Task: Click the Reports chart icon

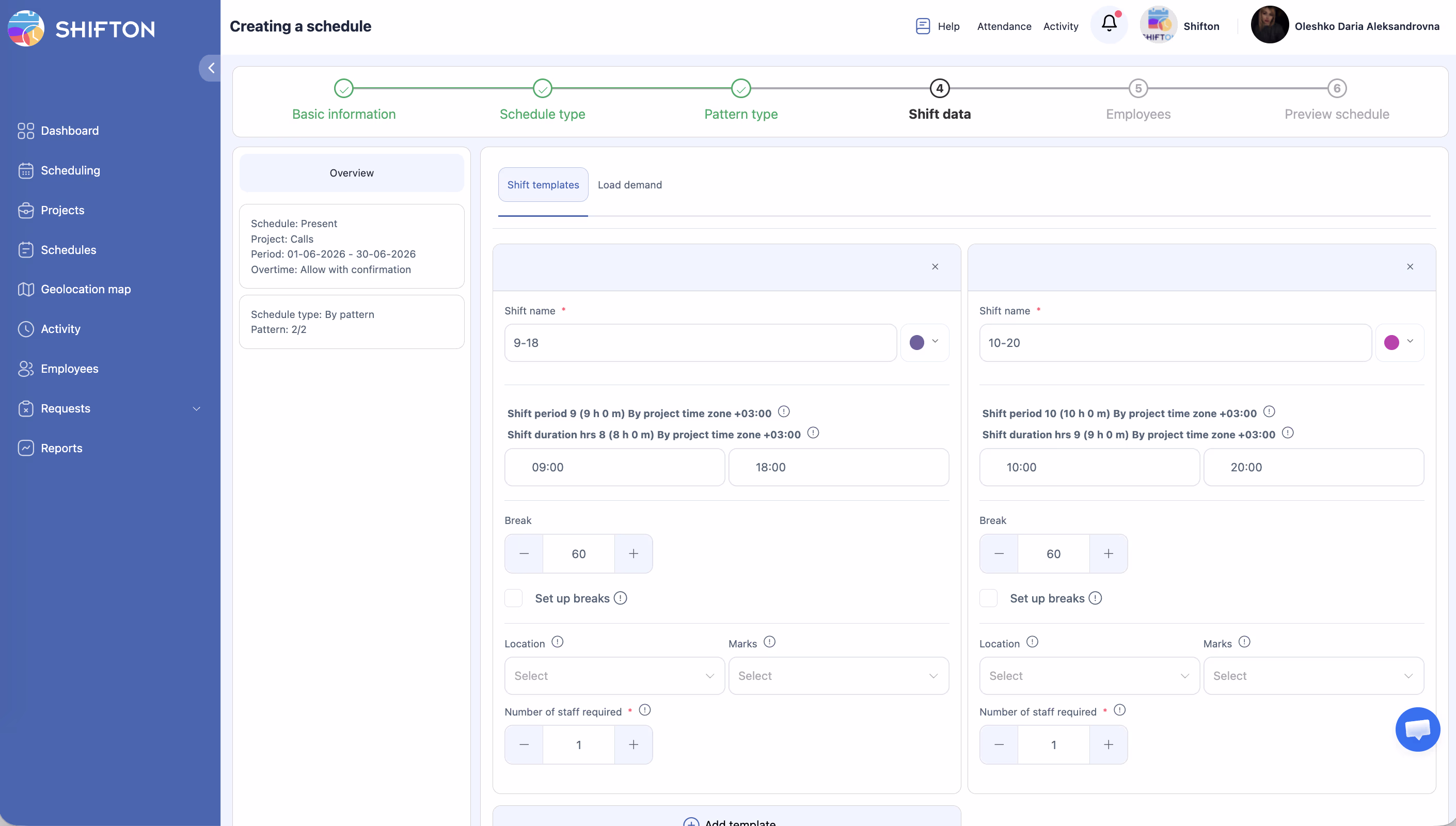Action: pos(25,448)
